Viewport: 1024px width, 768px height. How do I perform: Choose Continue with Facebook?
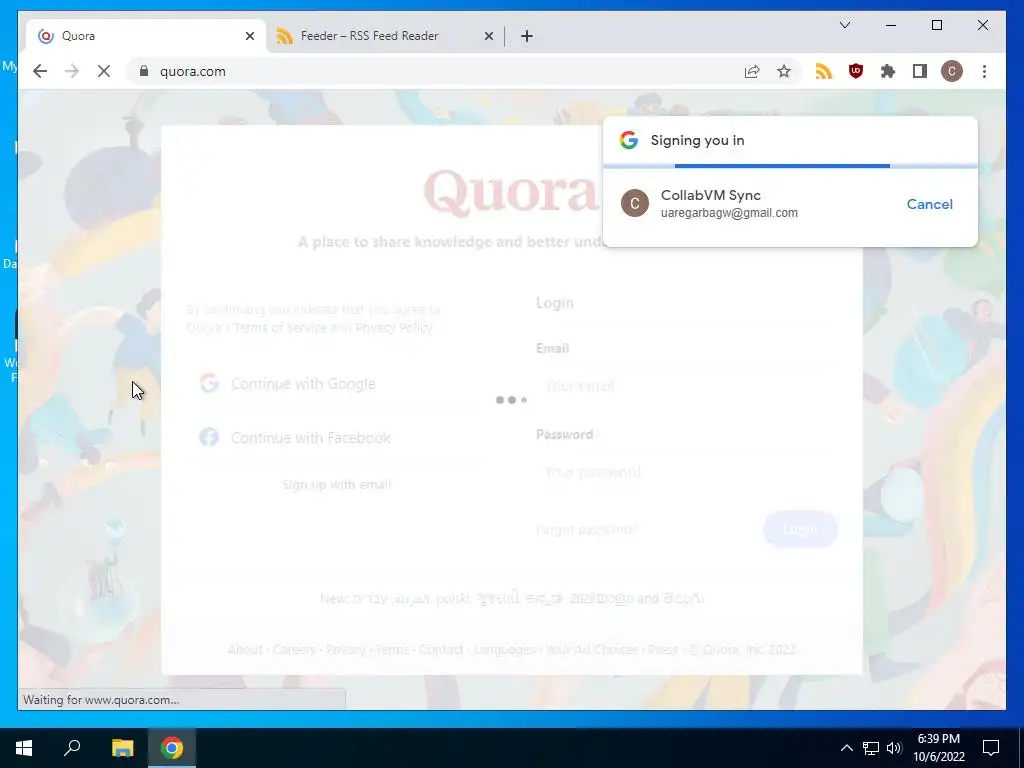(336, 437)
